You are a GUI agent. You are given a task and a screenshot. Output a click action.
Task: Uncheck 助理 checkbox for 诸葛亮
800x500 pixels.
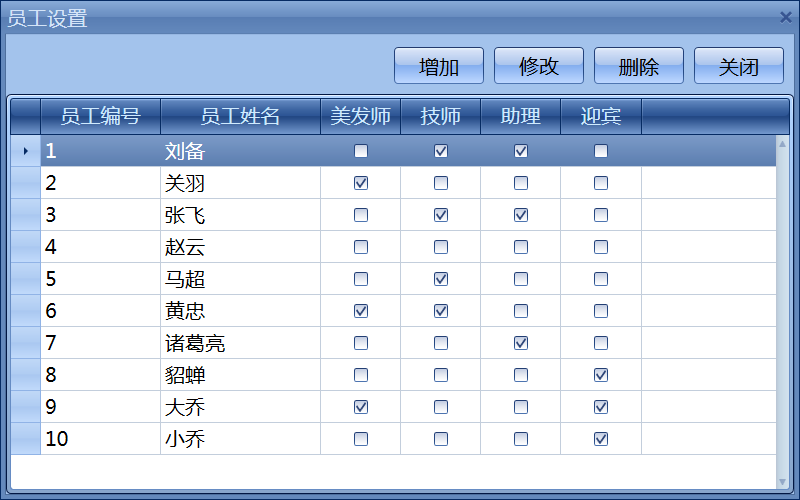click(521, 343)
